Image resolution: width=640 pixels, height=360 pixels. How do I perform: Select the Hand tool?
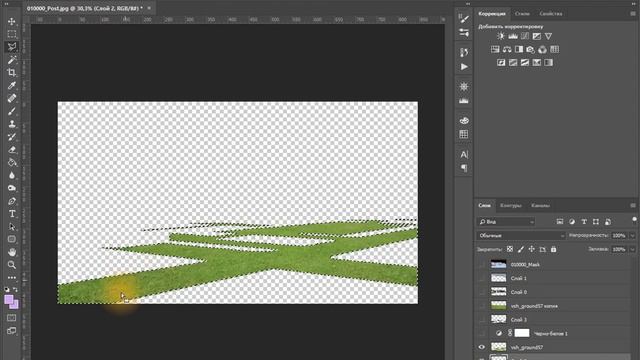point(11,252)
